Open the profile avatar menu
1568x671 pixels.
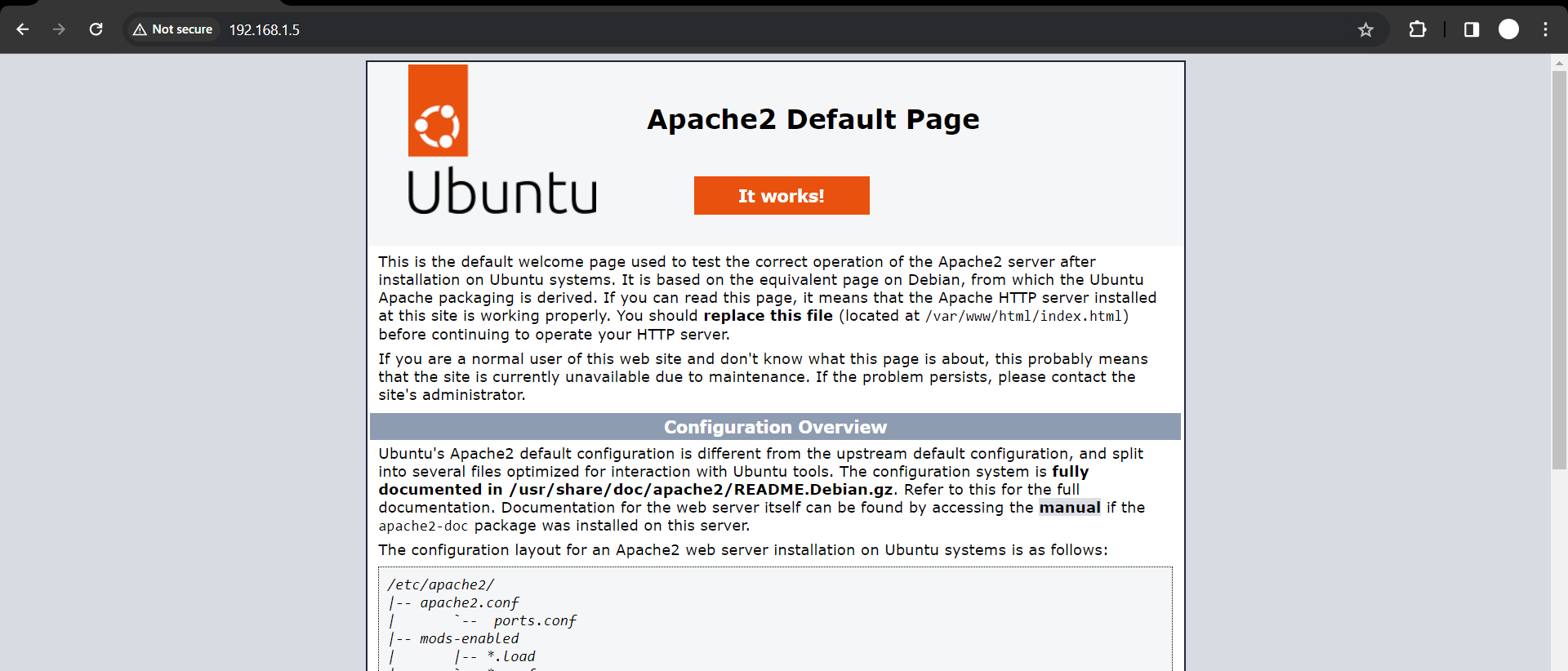[x=1508, y=29]
